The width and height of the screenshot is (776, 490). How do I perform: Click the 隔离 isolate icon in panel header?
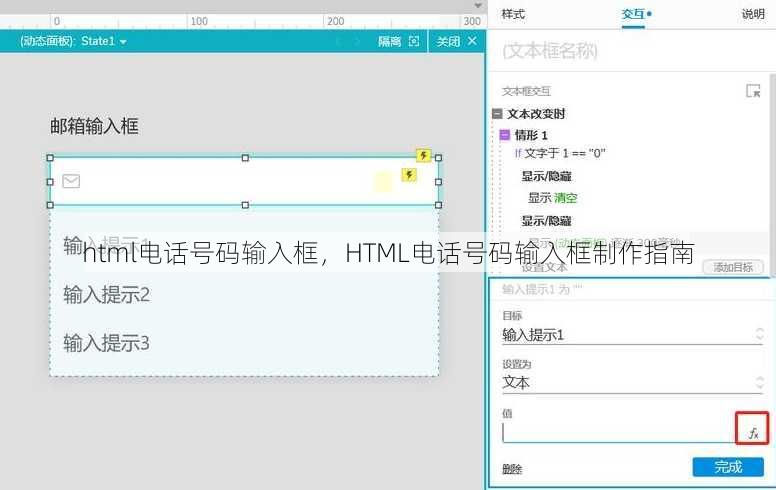[414, 41]
